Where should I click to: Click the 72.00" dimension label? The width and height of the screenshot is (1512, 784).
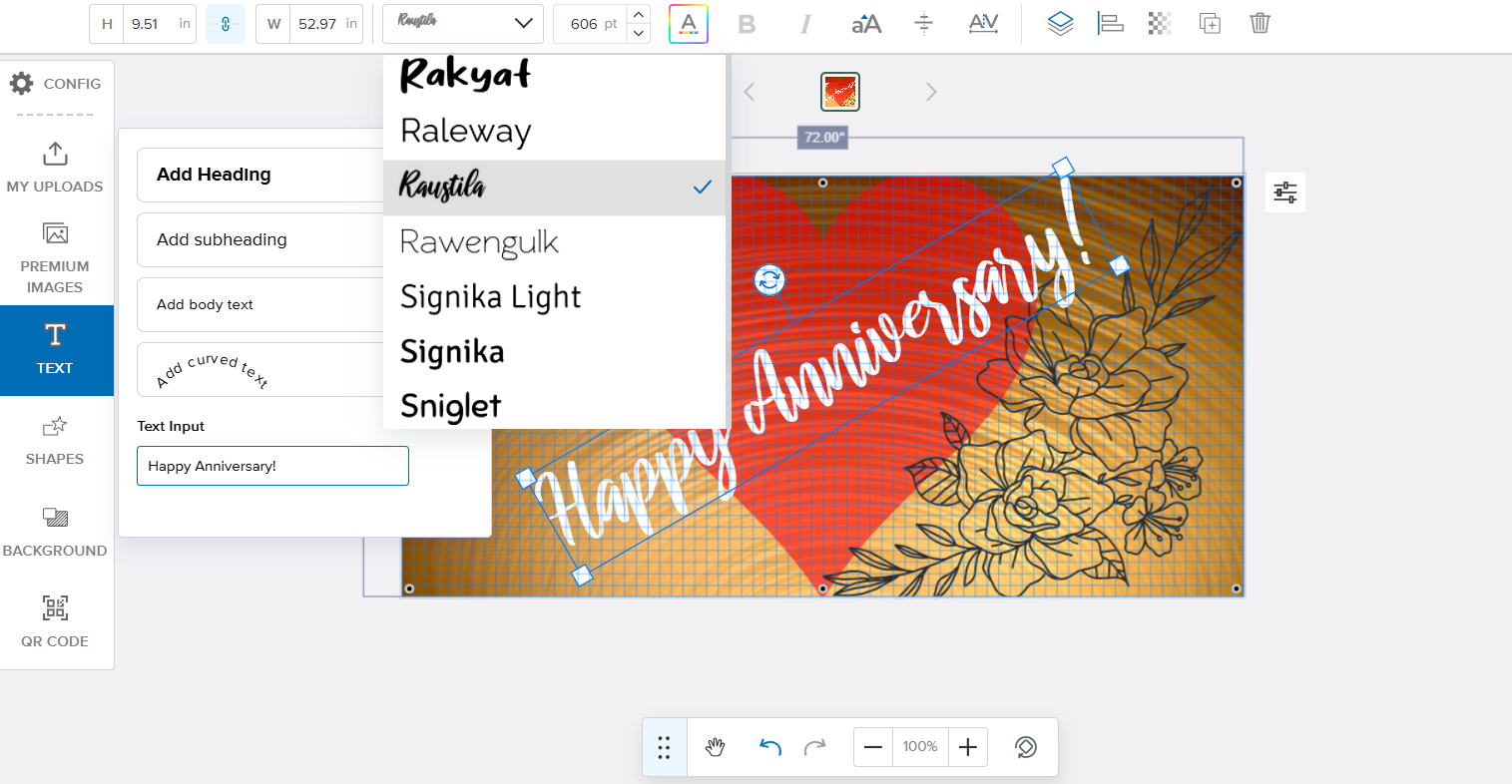point(822,138)
